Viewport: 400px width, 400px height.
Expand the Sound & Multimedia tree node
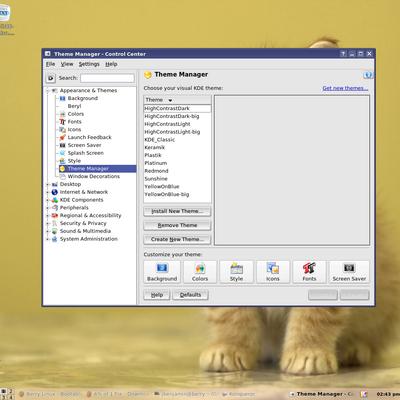tap(48, 231)
